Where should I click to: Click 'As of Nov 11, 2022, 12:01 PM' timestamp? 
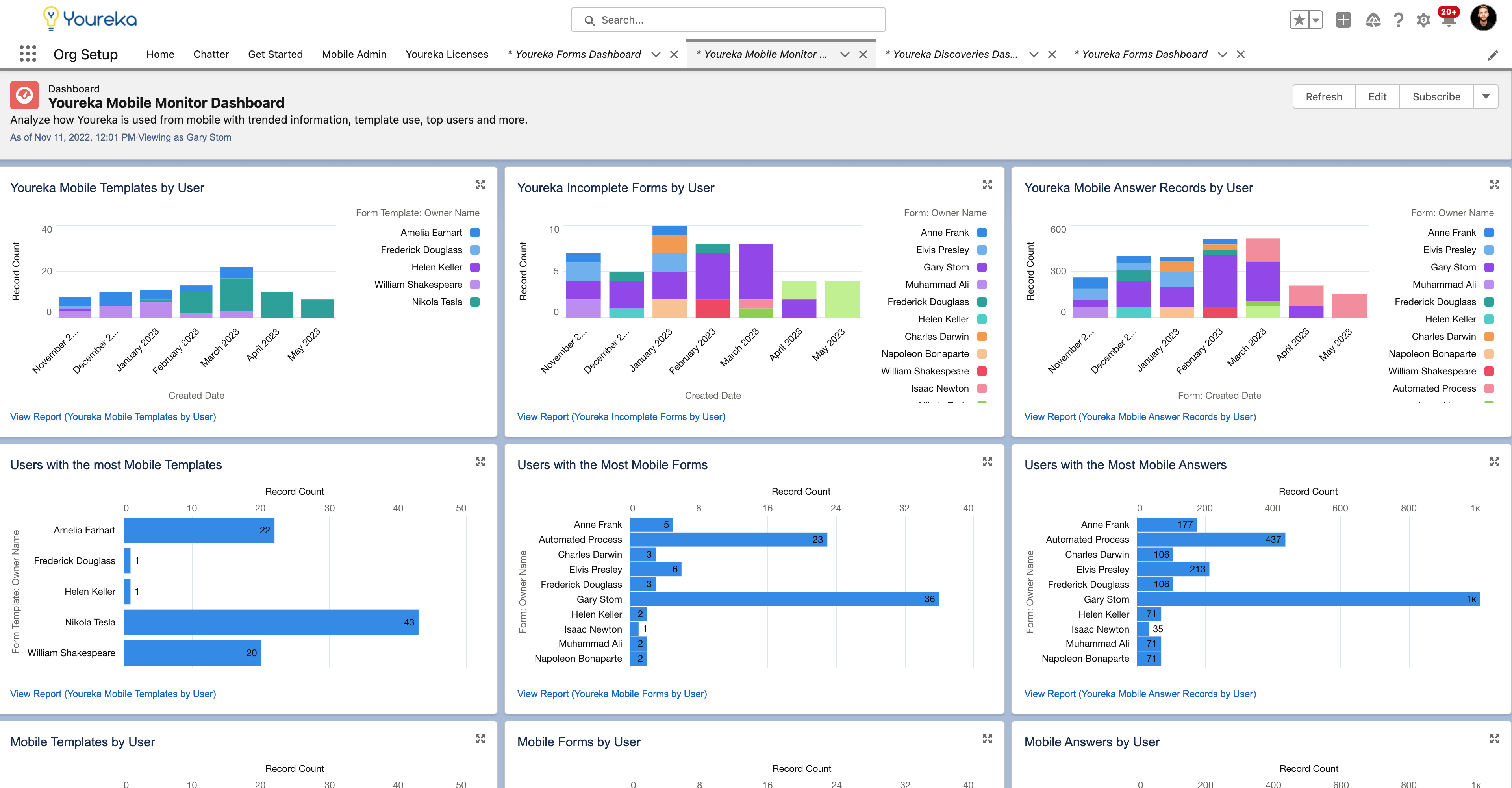[x=73, y=137]
